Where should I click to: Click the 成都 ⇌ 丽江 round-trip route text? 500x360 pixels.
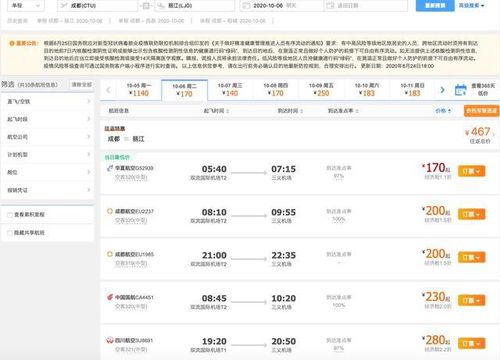click(x=126, y=139)
